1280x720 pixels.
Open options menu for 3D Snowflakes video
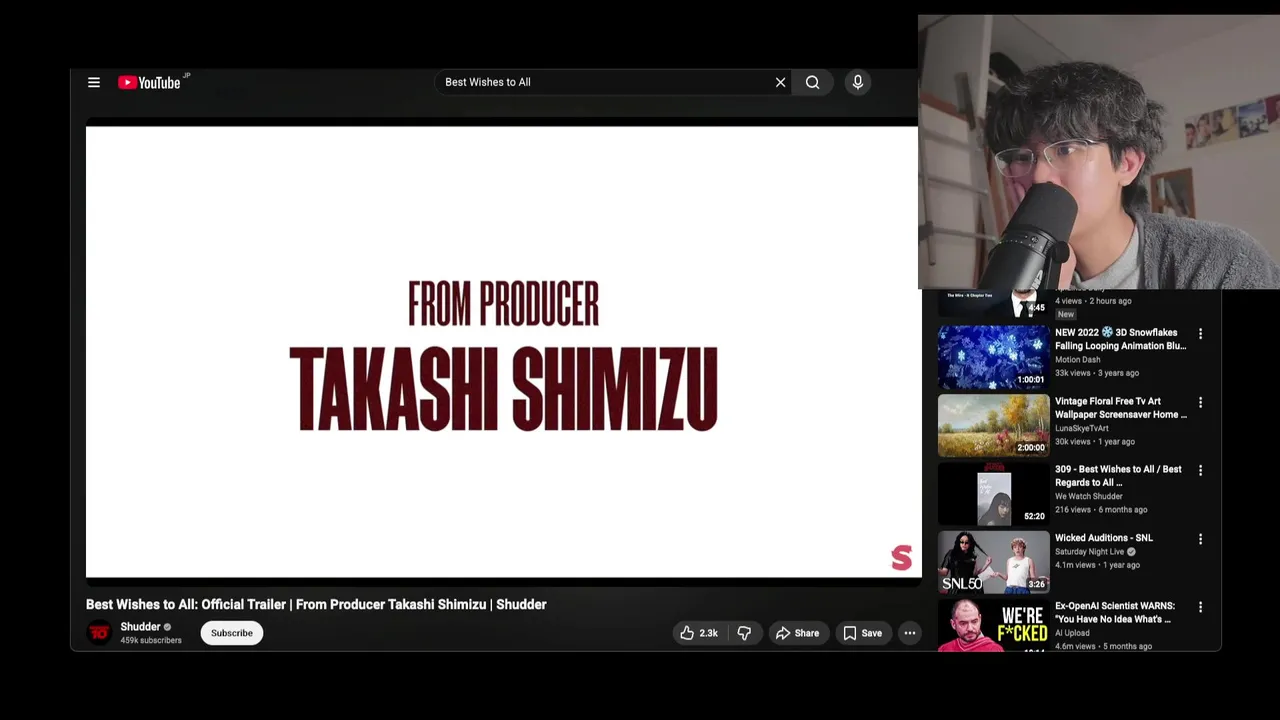(x=1201, y=334)
